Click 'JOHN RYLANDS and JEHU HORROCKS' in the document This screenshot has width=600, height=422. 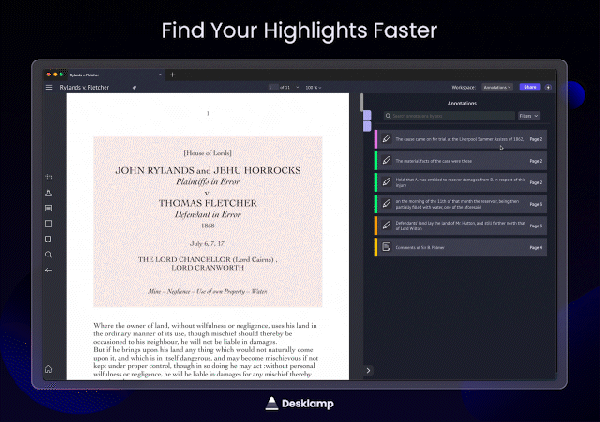point(208,170)
